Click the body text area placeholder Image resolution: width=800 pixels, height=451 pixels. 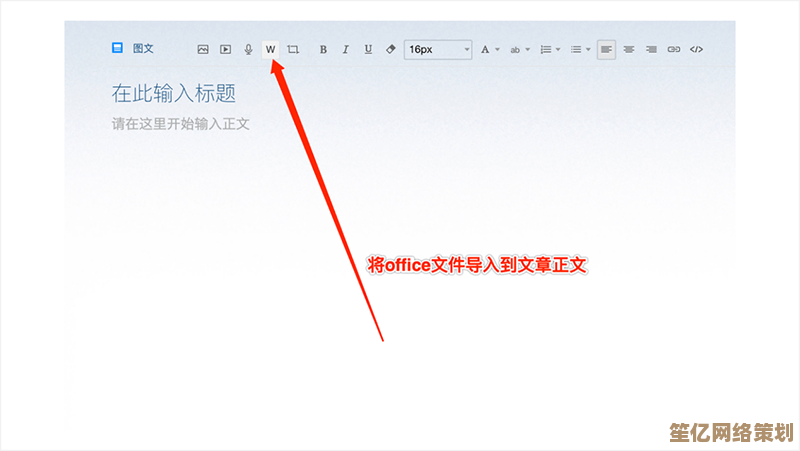[180, 125]
